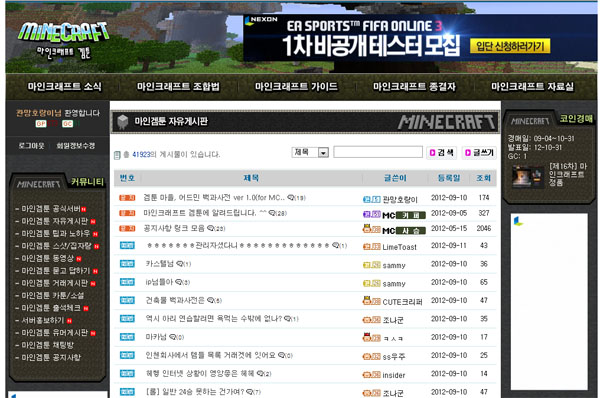Click 입단 신청하러가기 yellow button
Image resolution: width=600 pixels, height=398 pixels.
tap(510, 46)
